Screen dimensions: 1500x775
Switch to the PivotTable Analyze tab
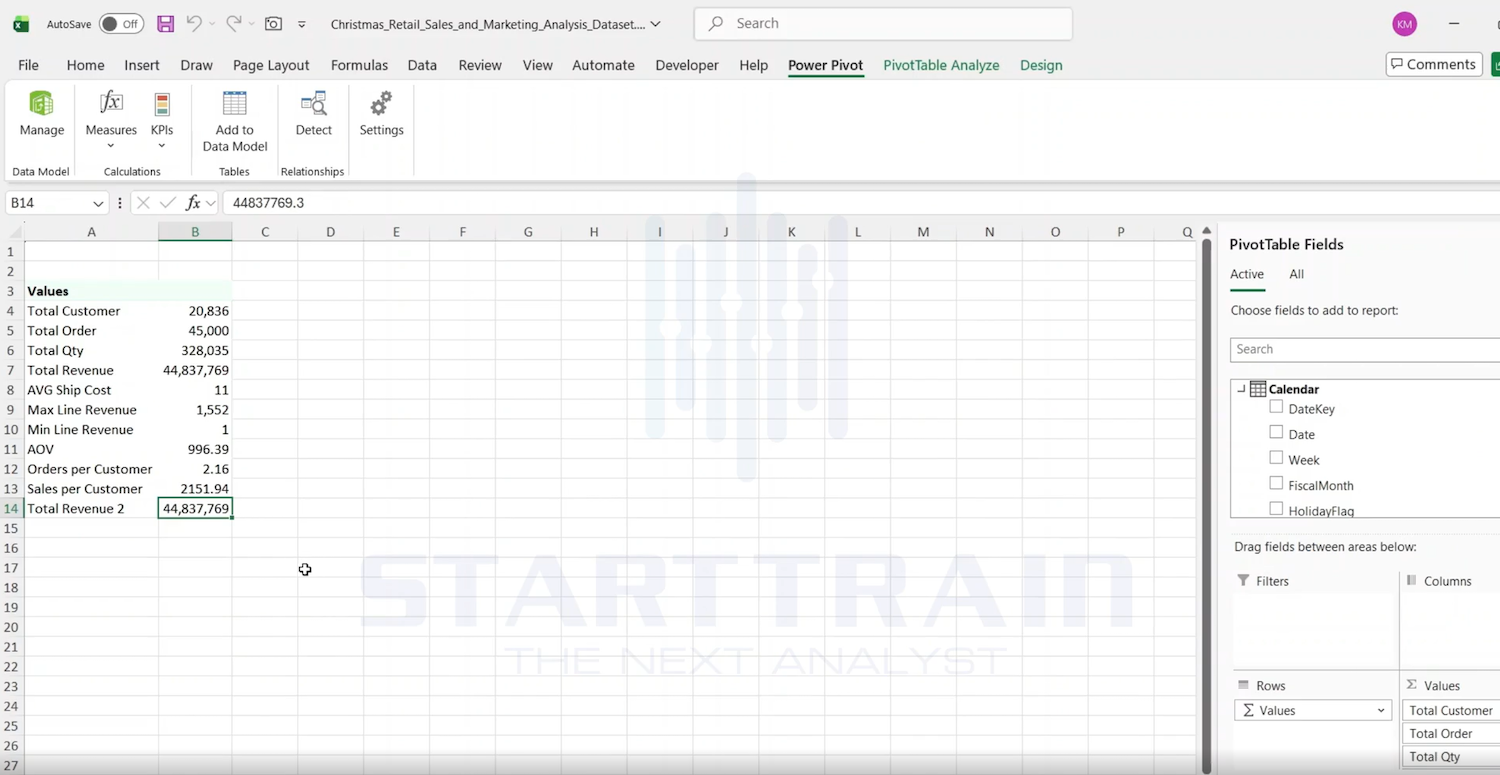941,65
